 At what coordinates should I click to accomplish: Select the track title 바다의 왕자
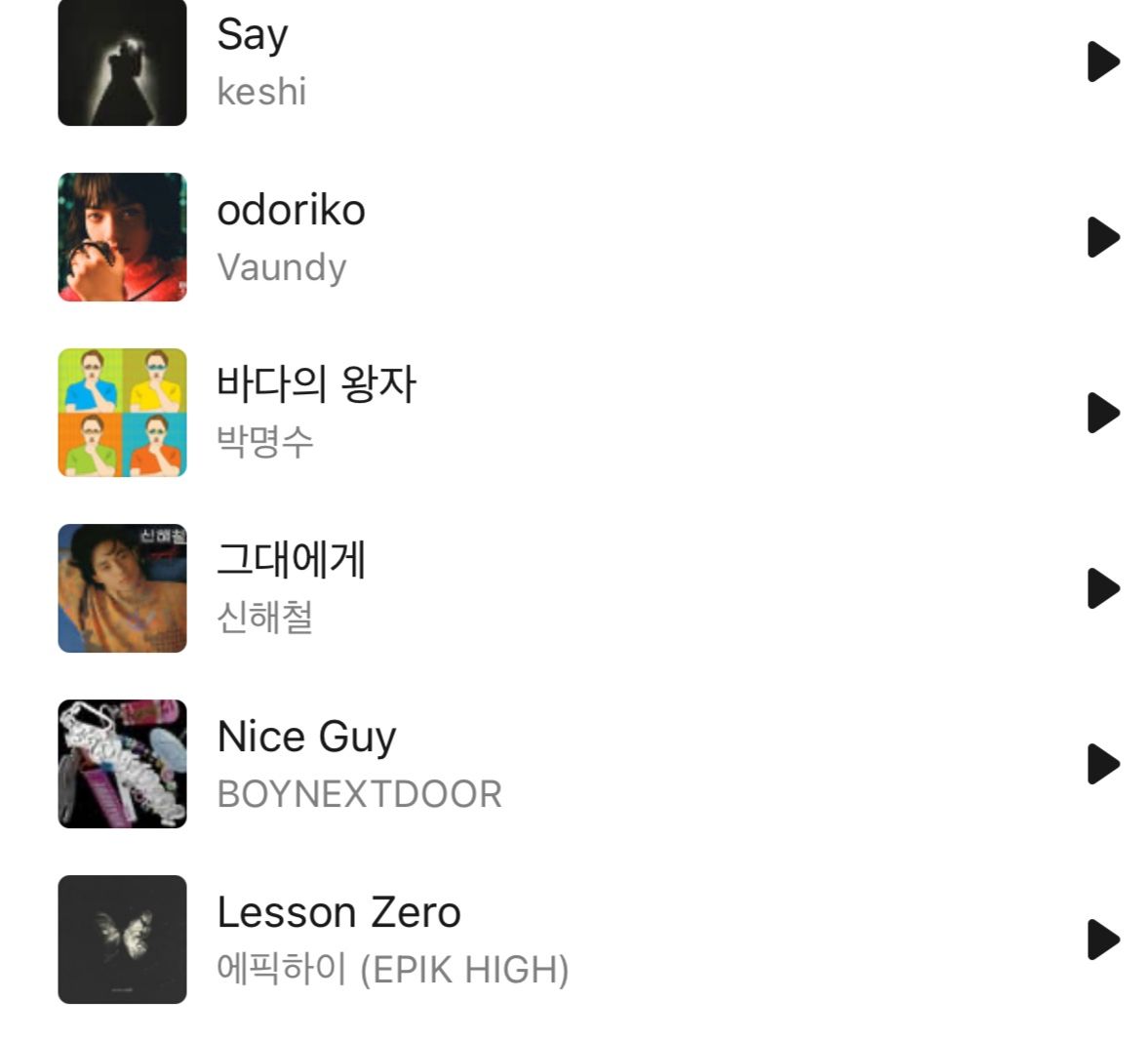[x=316, y=383]
